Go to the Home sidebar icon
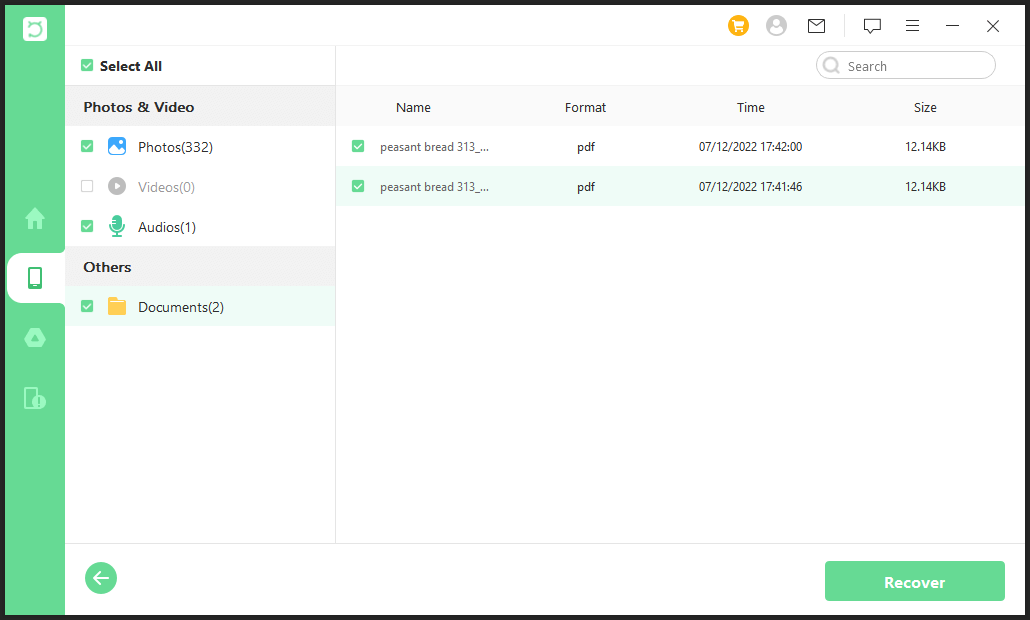1030x620 pixels. 35,217
